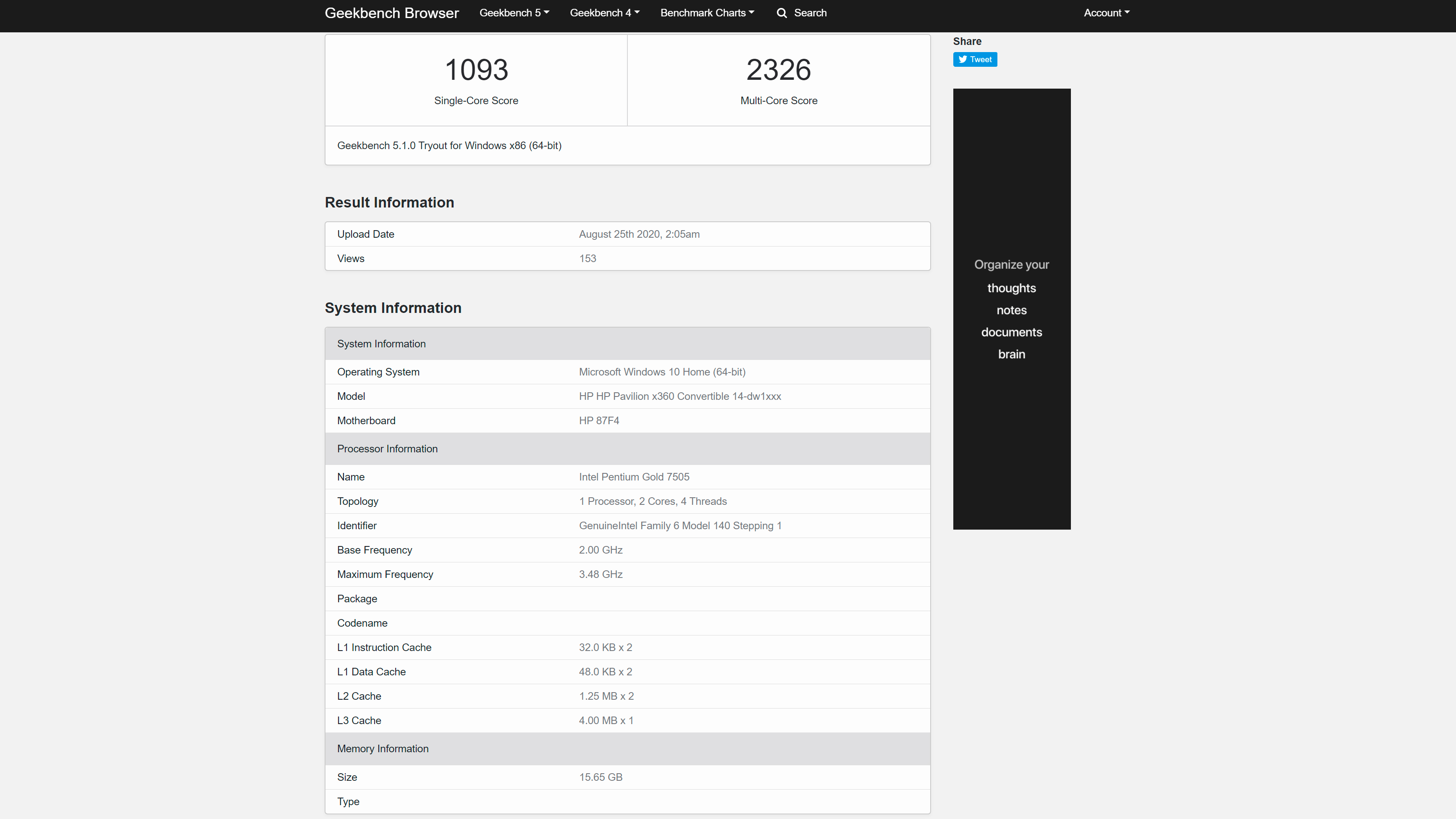Click the Result Information heading
The image size is (1456, 819).
click(x=389, y=202)
